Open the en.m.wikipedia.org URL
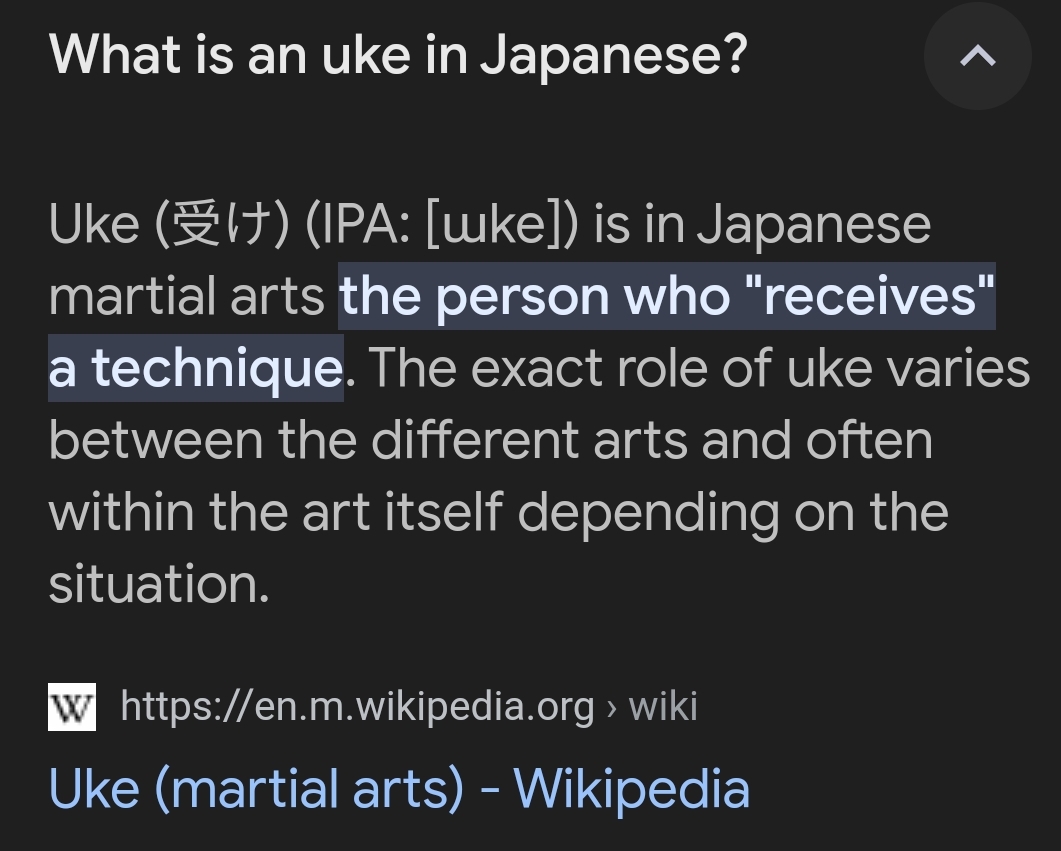 pyautogui.click(x=357, y=707)
